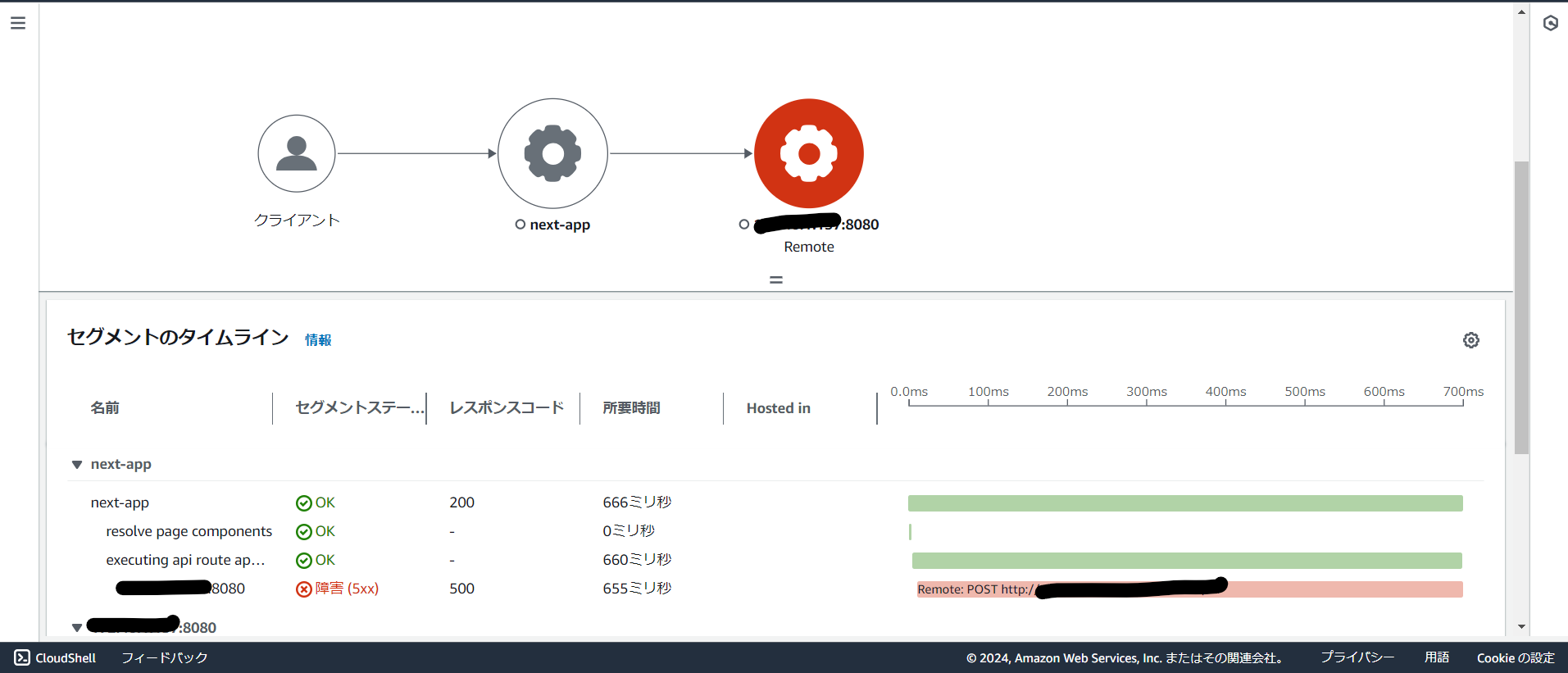This screenshot has height=673, width=1568.
Task: Select the executing api route subsegment
Action: 185,560
